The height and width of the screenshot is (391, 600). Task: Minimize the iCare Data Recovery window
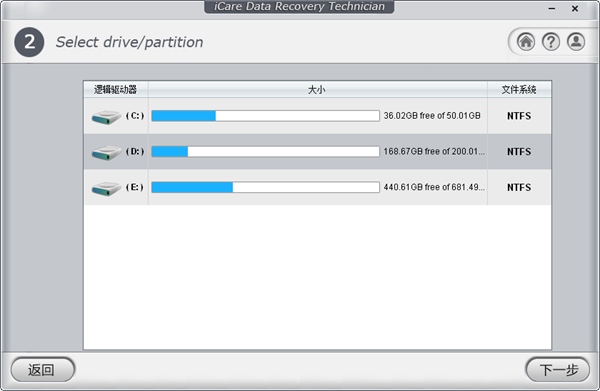pyautogui.click(x=551, y=8)
